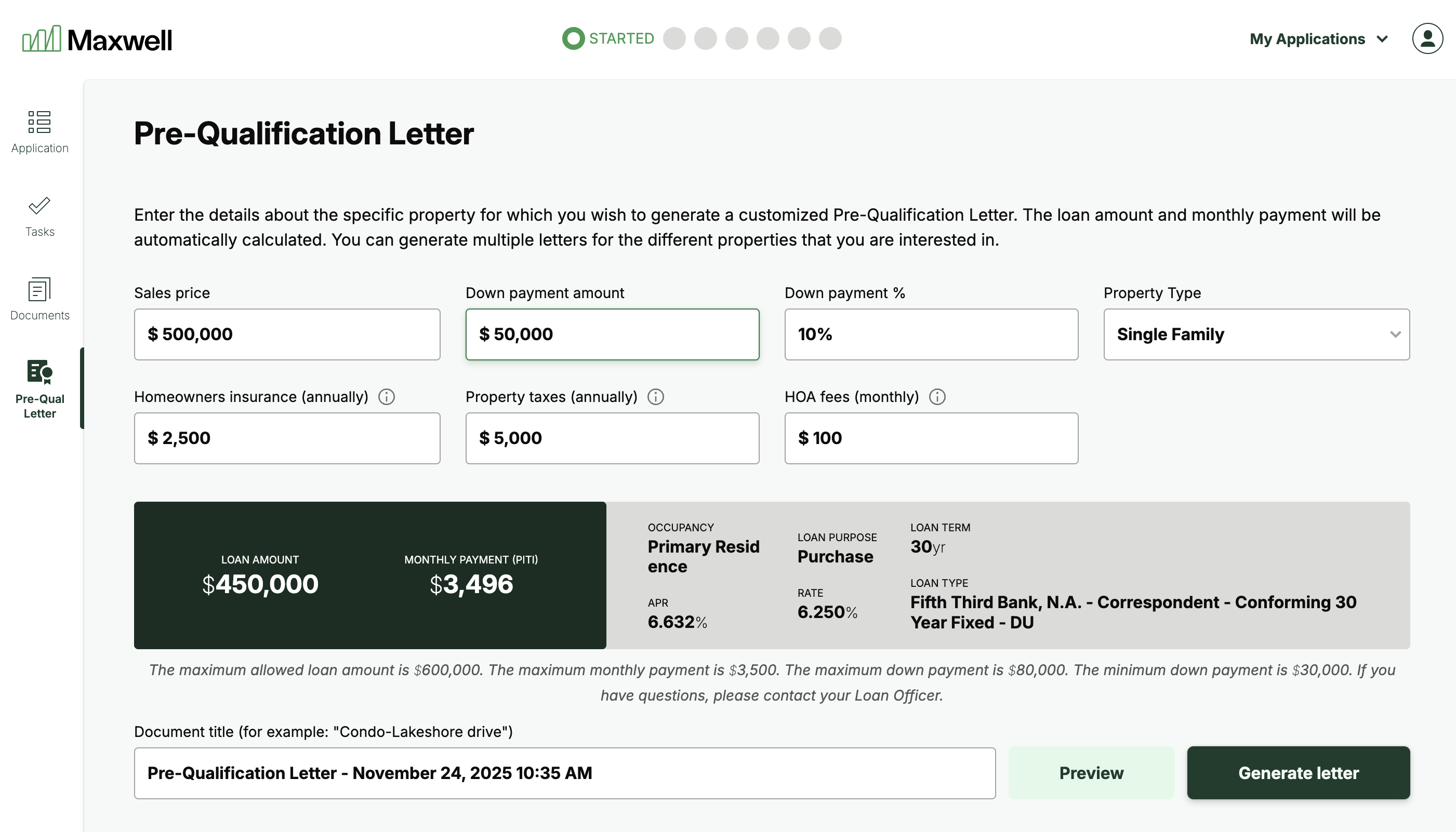
Task: Click the last grey progress step dot
Action: point(830,39)
